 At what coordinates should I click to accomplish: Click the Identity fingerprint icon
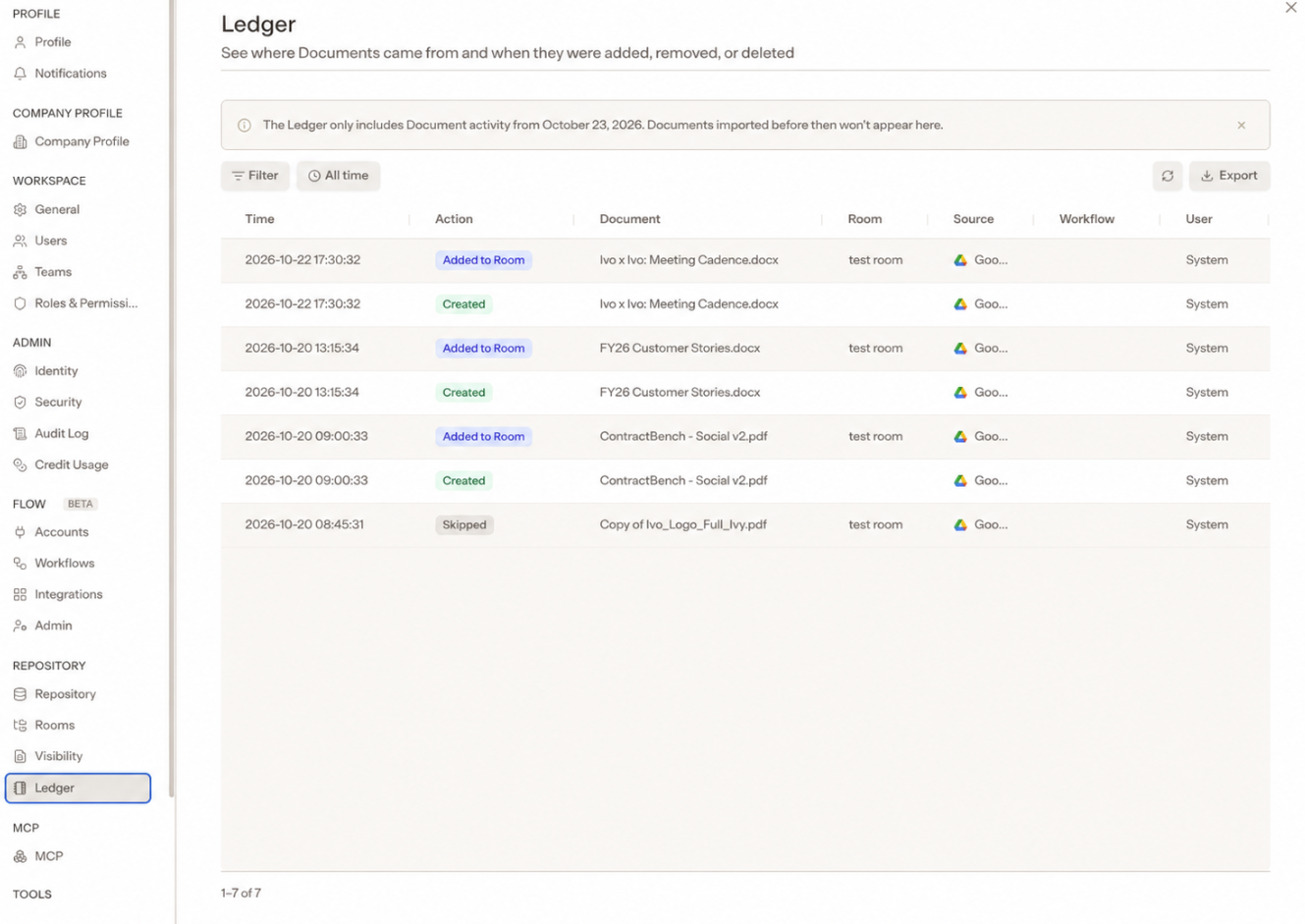(x=20, y=371)
